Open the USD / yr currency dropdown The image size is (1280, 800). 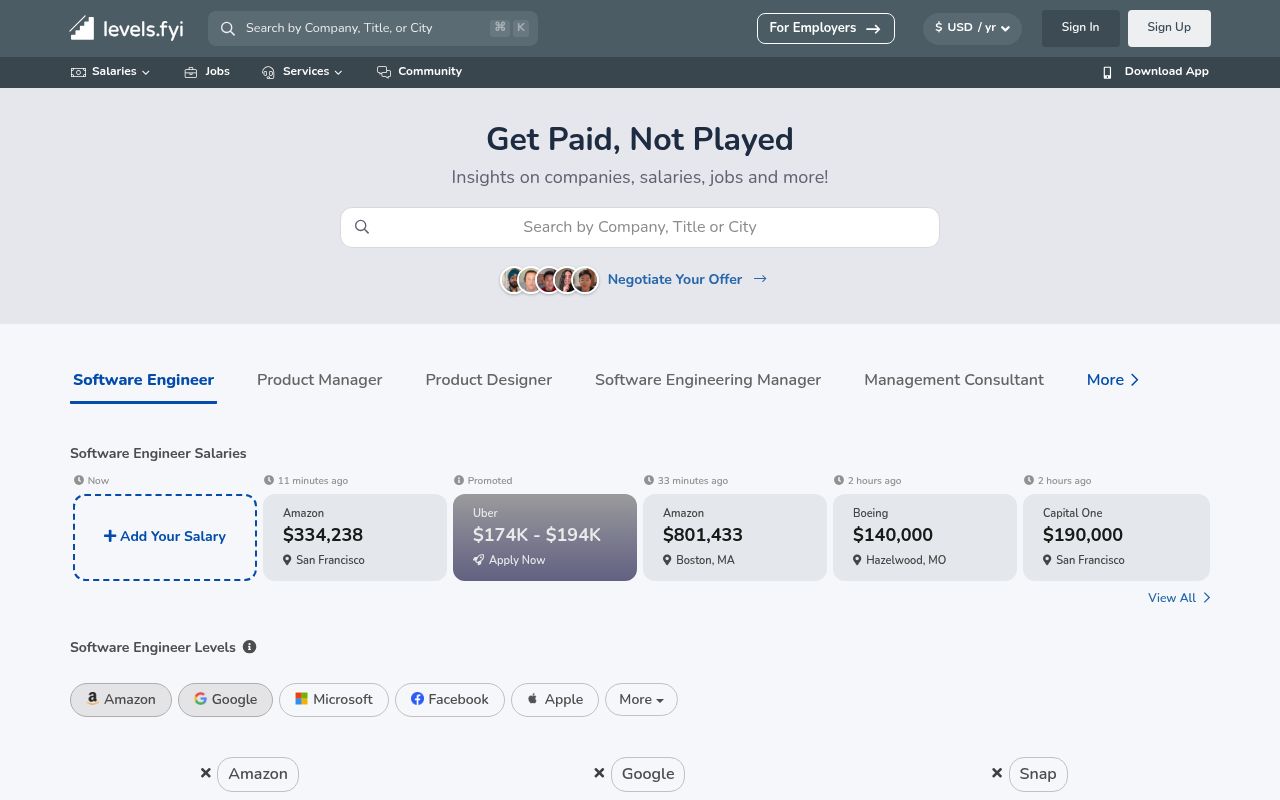(x=972, y=28)
